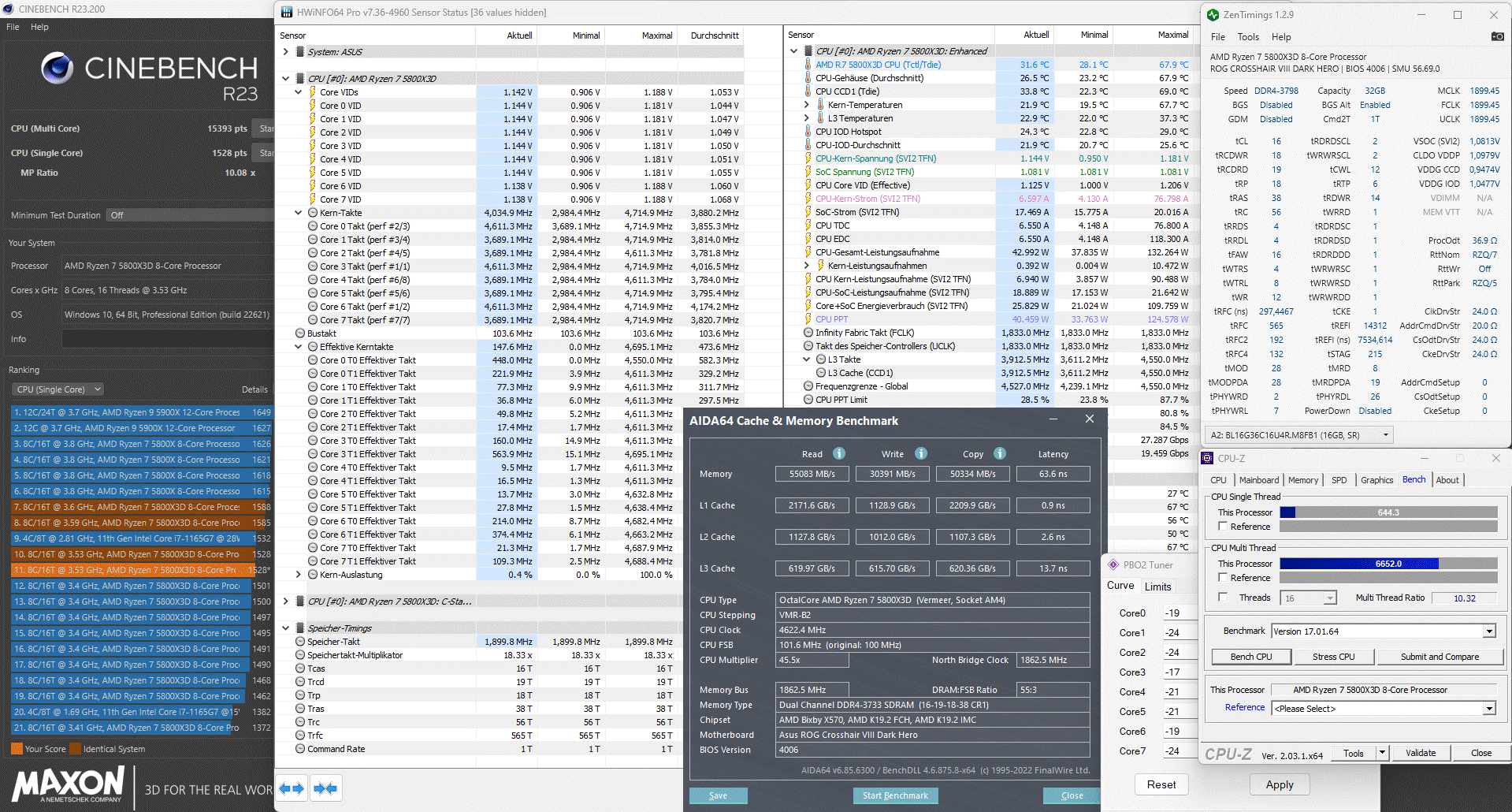
Task: Collapse the Kern-Takte sensor group
Action: 298,213
